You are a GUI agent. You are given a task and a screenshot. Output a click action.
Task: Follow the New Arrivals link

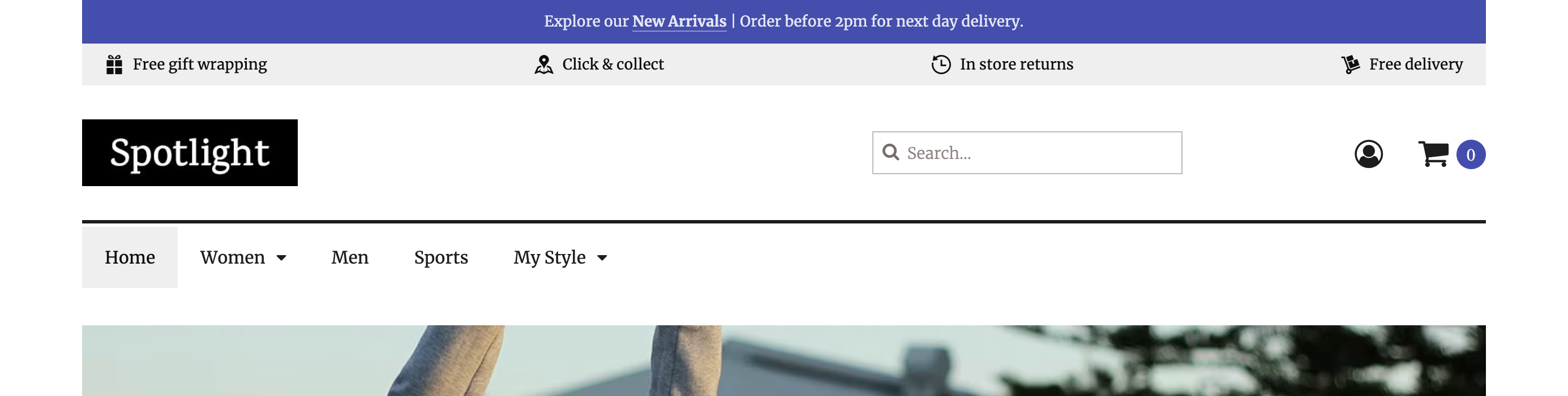(x=679, y=21)
